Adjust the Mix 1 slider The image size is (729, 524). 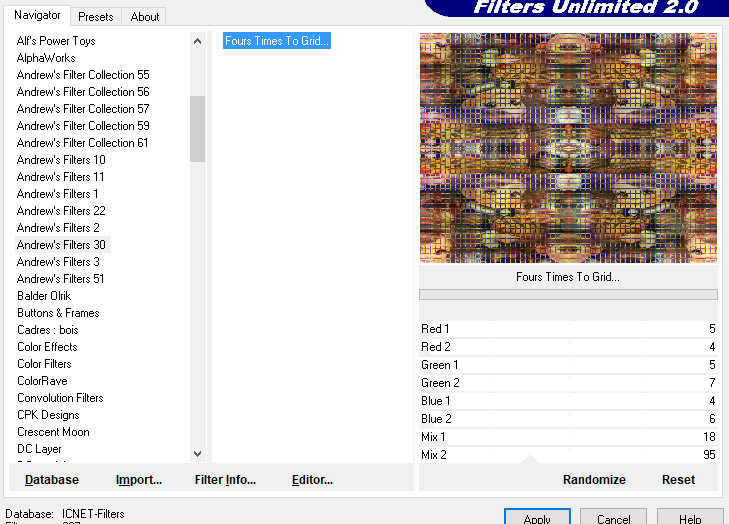tap(568, 437)
